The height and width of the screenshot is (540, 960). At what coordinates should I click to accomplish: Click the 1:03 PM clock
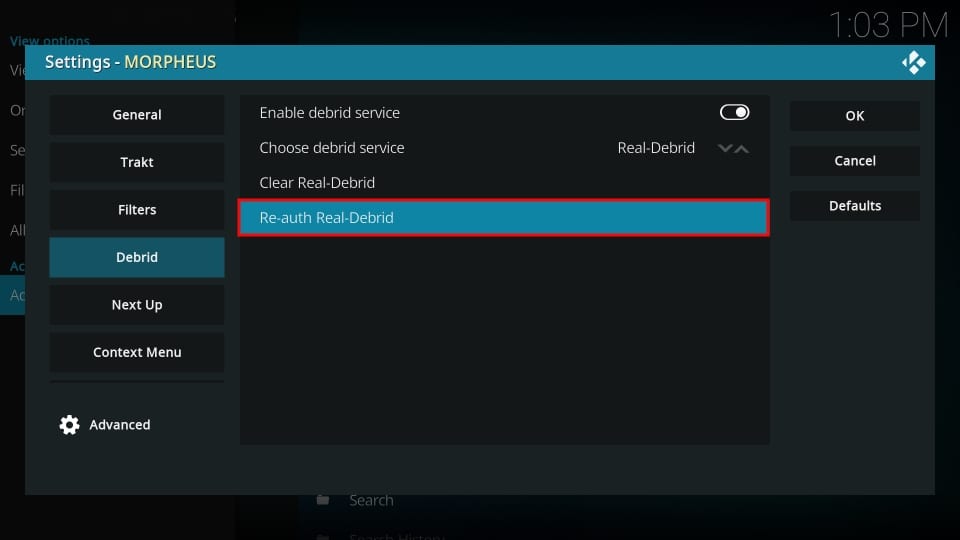888,25
